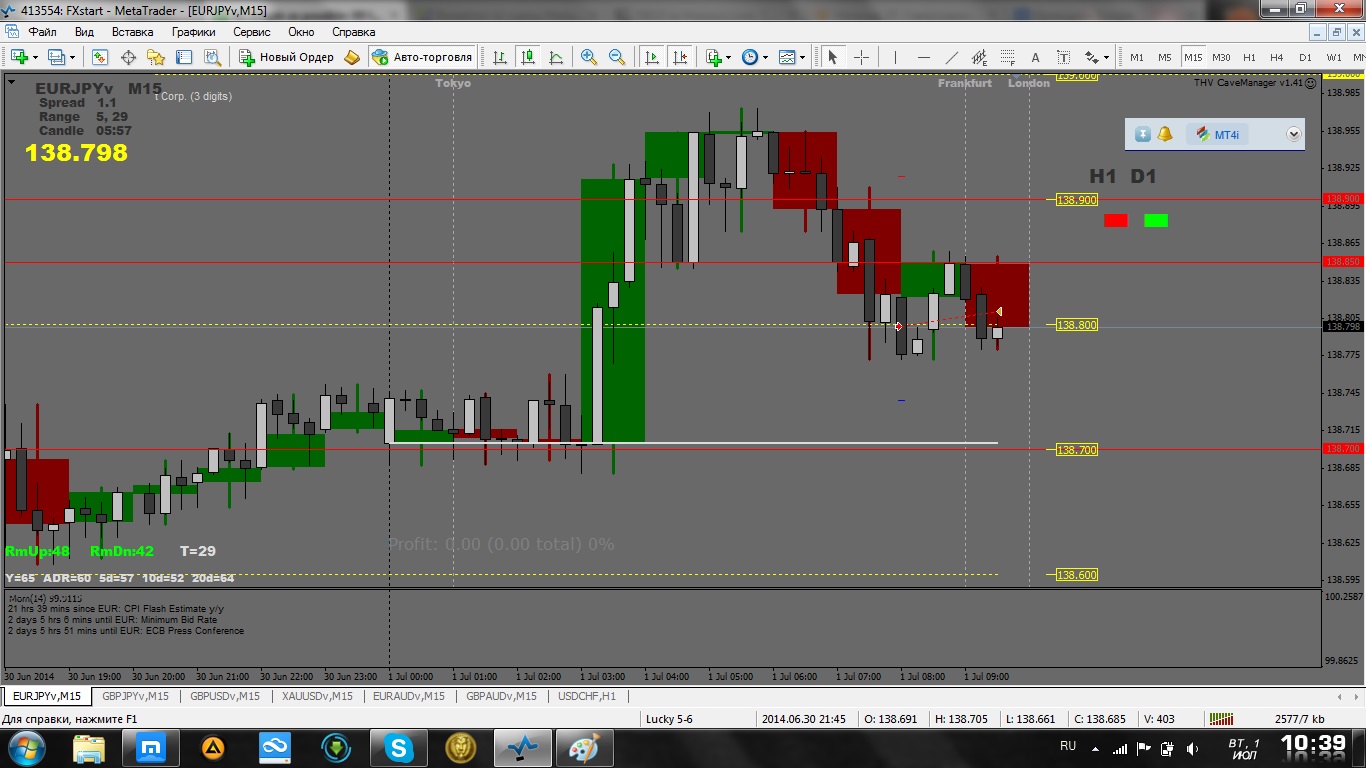
Task: Launch the Strategy Tester icon
Action: tap(212, 57)
